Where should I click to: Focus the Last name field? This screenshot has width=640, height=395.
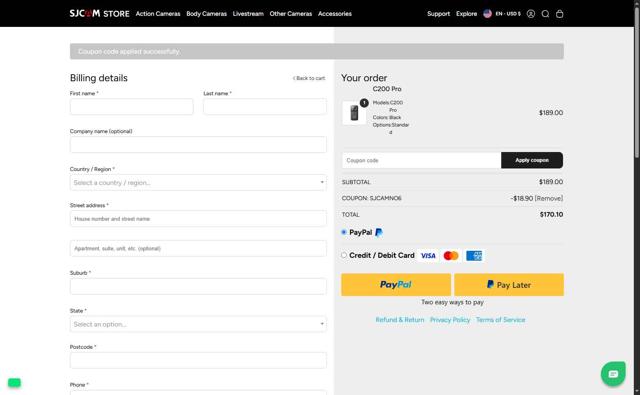[x=265, y=107]
